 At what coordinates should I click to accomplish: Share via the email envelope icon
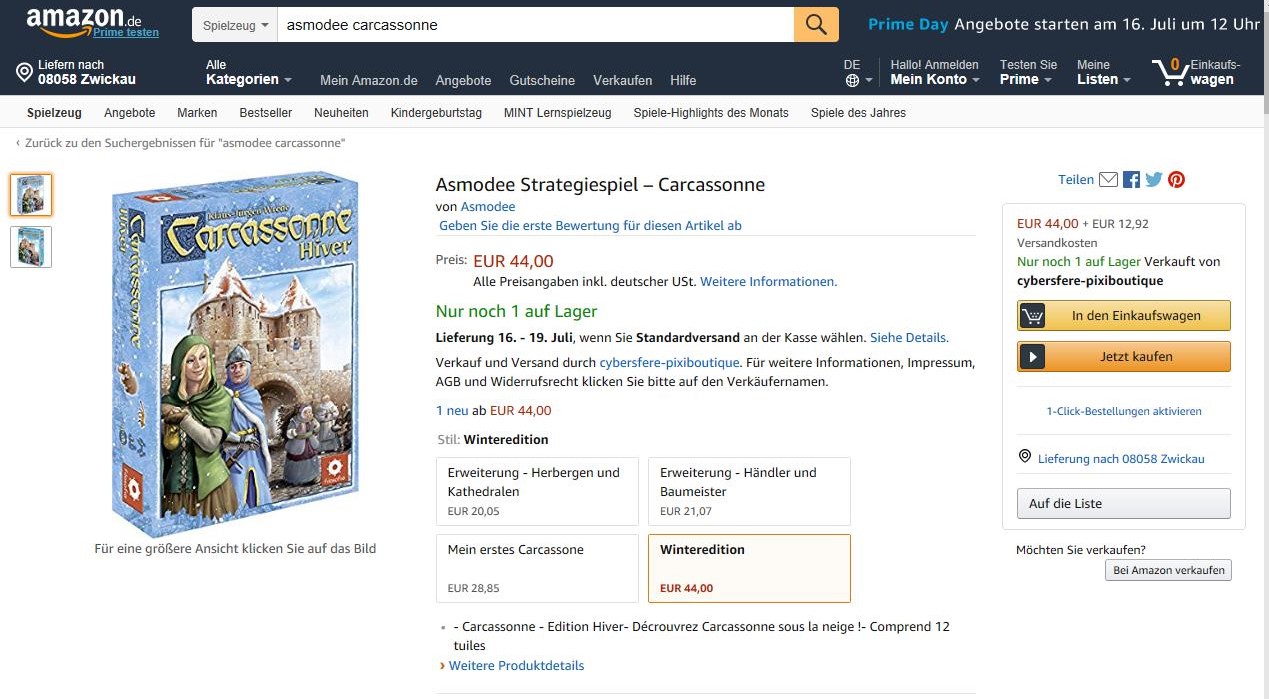pos(1108,180)
